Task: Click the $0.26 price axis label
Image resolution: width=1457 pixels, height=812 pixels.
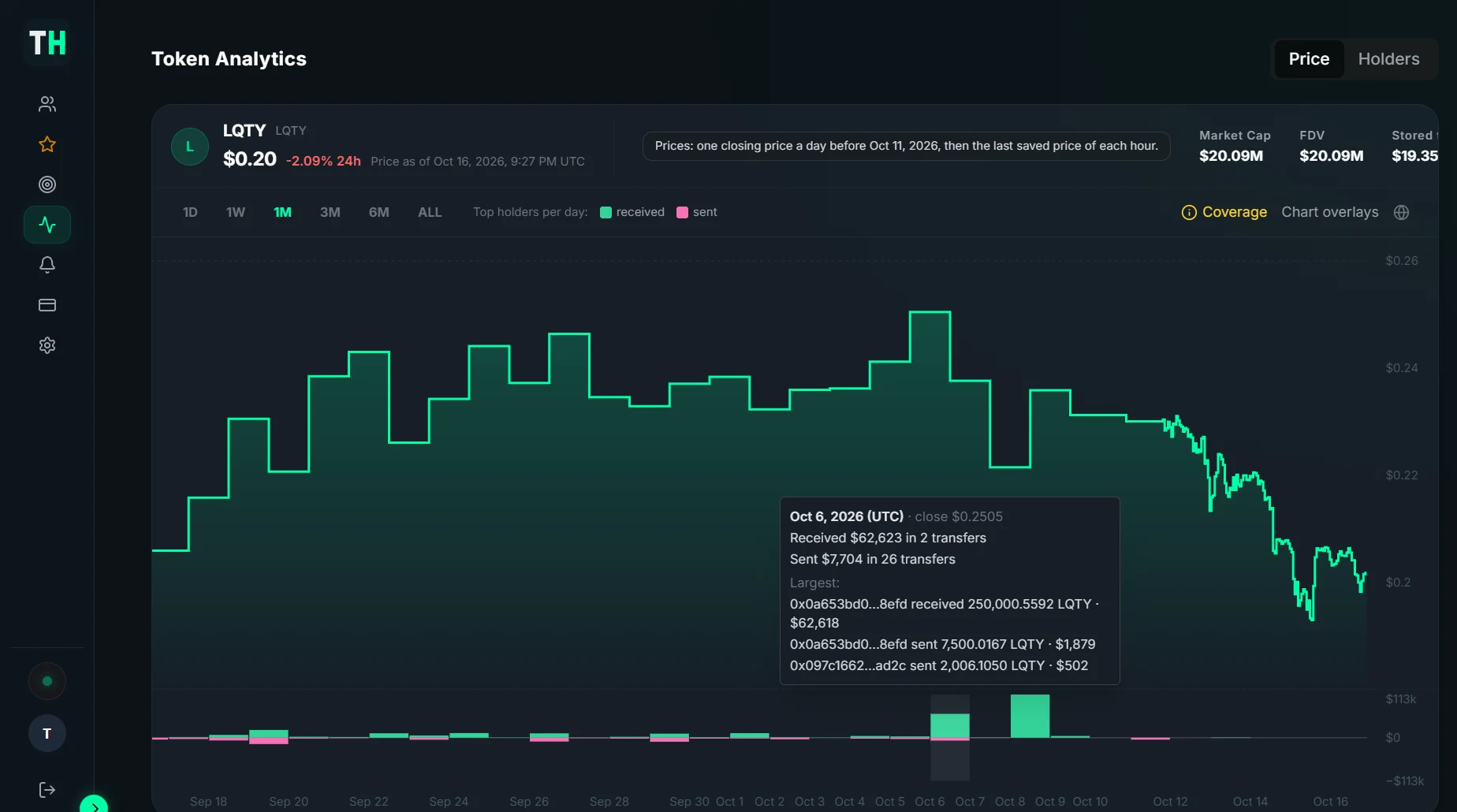Action: coord(1402,260)
